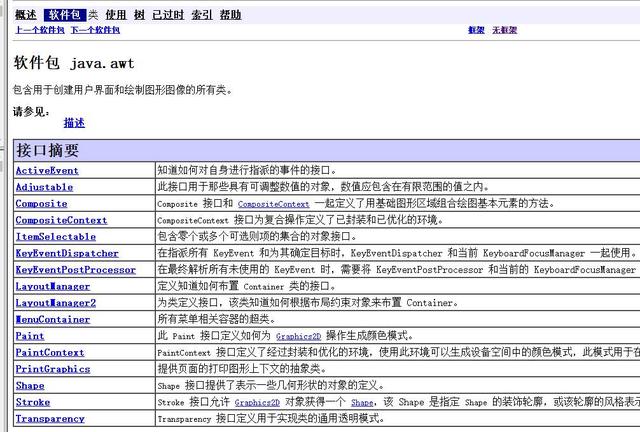
Task: Click text 包含用于创建用户界面和绘制图形图像的所有类
Action: [122, 89]
